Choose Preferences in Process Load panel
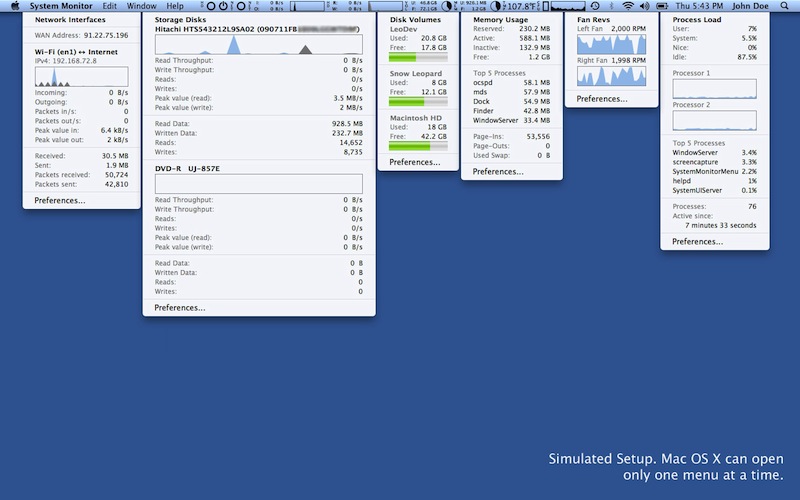 tap(697, 241)
